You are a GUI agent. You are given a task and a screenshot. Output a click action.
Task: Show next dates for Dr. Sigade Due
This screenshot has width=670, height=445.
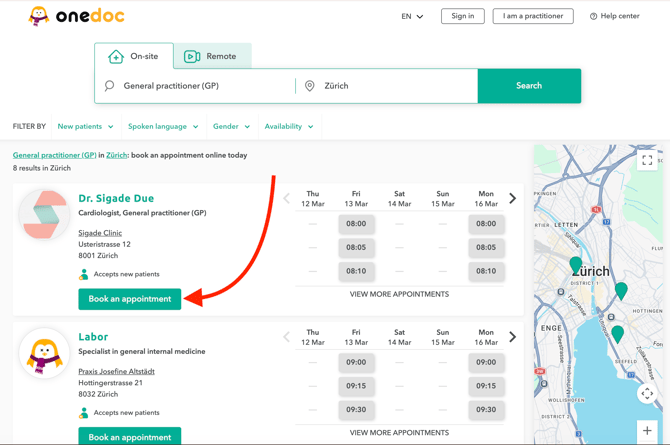pos(513,198)
